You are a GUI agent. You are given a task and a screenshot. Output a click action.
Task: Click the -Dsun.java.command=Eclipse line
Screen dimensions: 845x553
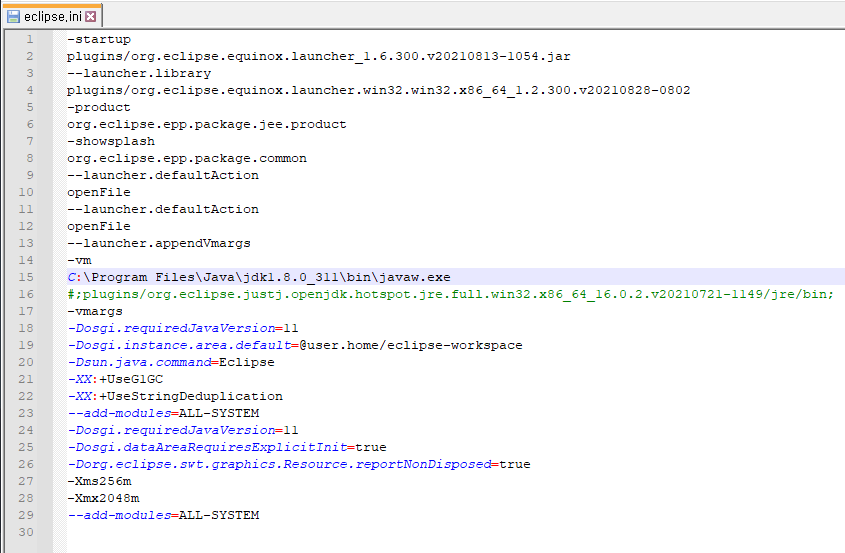pyautogui.click(x=171, y=362)
